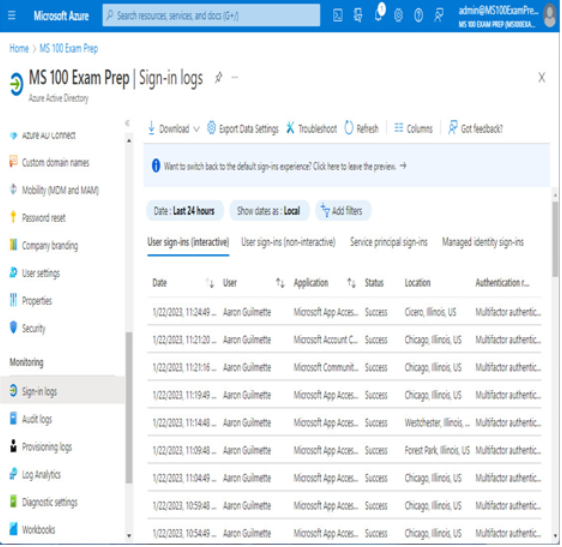Expand the Download dropdown chevron

(196, 129)
